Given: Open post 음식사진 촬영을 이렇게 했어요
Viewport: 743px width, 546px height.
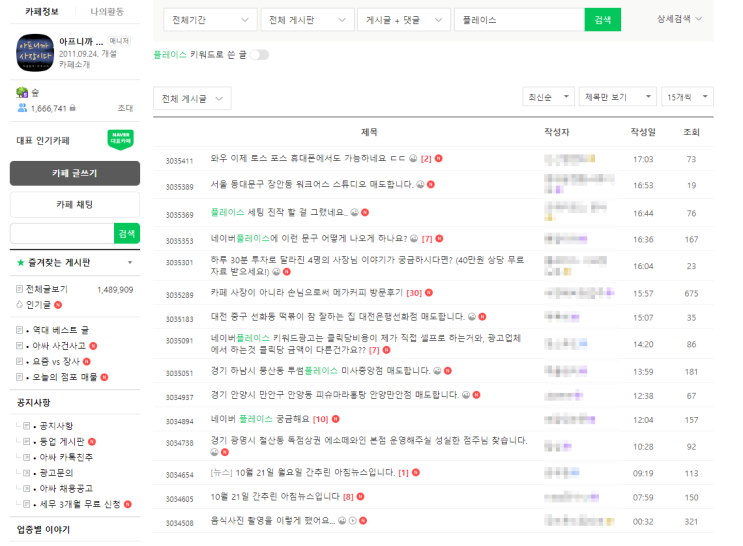Looking at the screenshot, I should (x=272, y=520).
